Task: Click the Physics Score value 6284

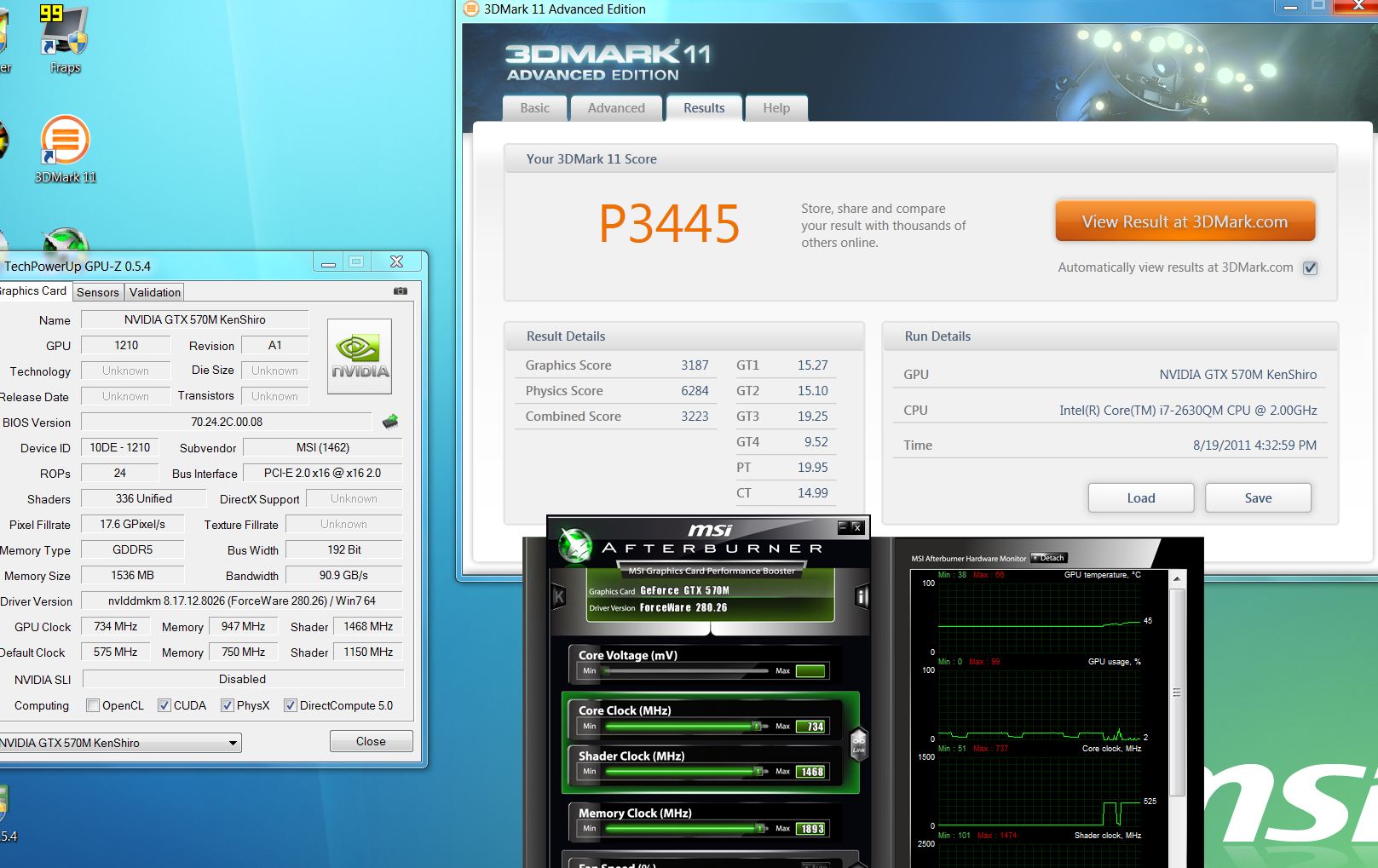Action: 695,391
